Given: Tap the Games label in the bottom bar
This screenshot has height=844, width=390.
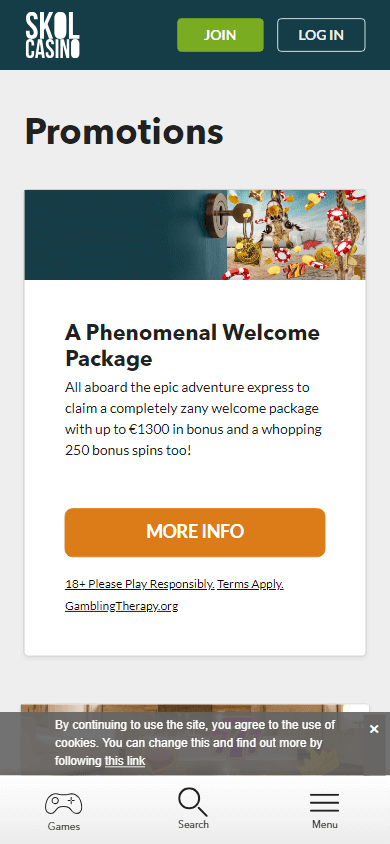Looking at the screenshot, I should click(x=63, y=826).
